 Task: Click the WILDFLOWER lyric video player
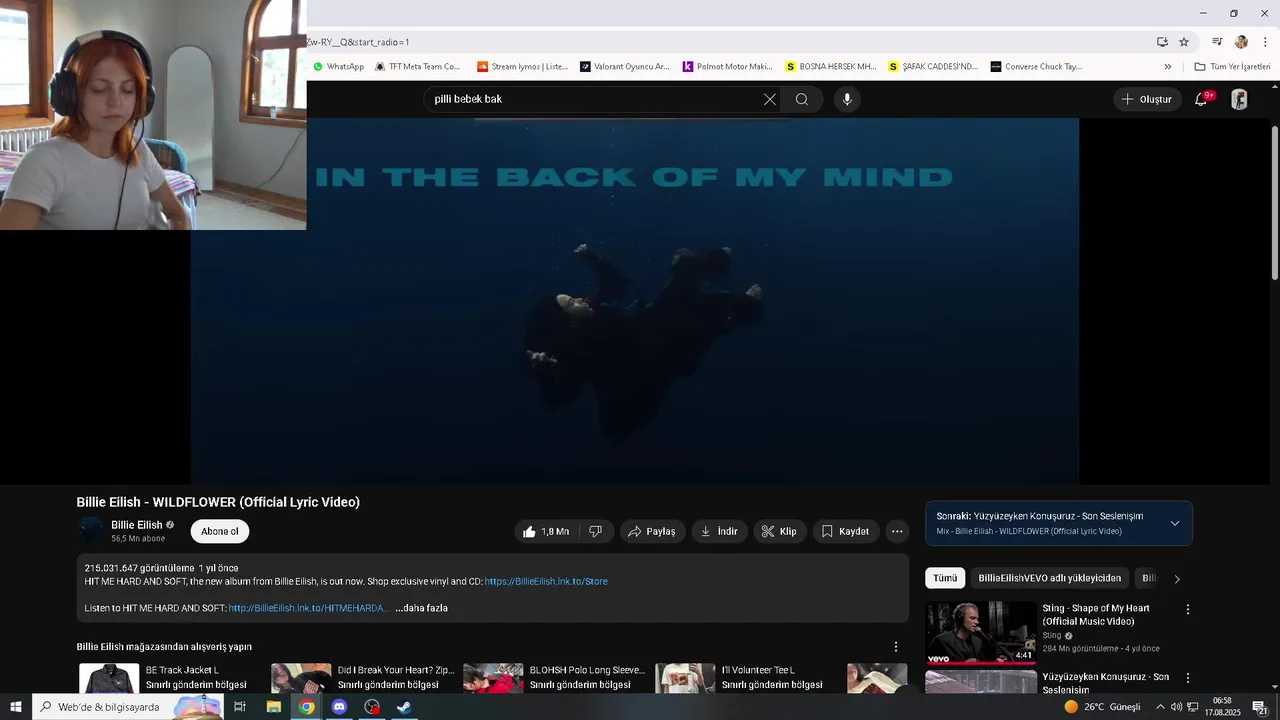(x=635, y=301)
